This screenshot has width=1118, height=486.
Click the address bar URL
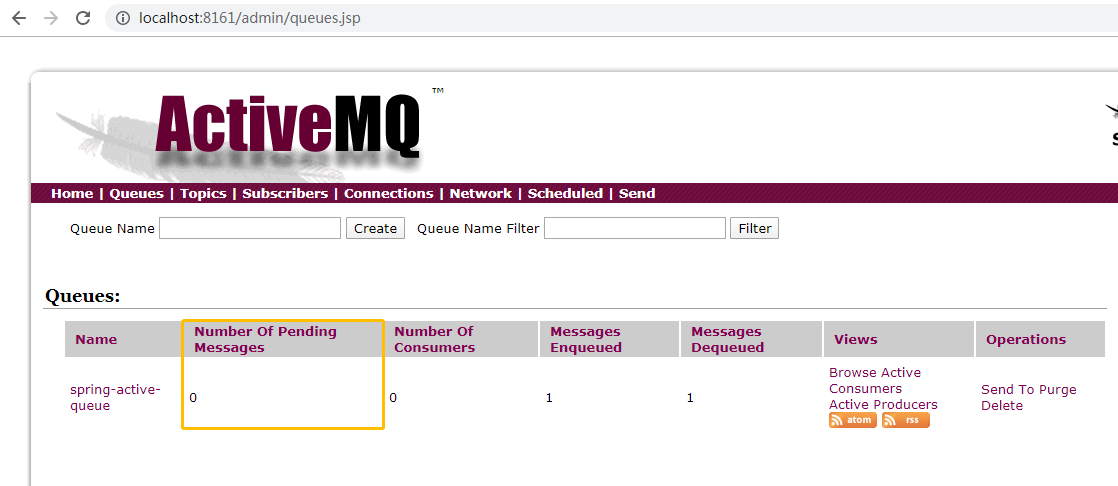pos(250,18)
